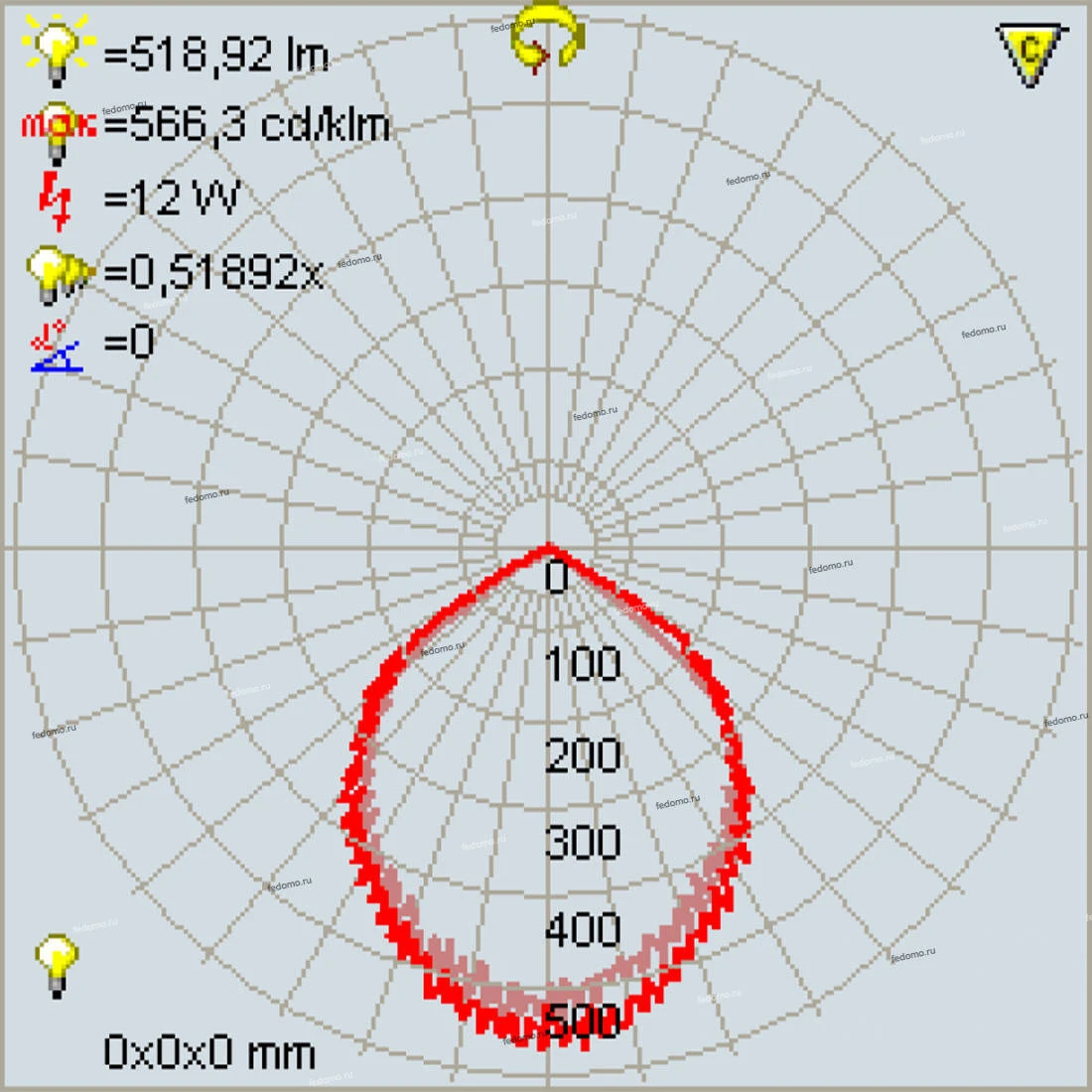The image size is (1092, 1092).
Task: Click the blue tilt angle icon
Action: 57,344
